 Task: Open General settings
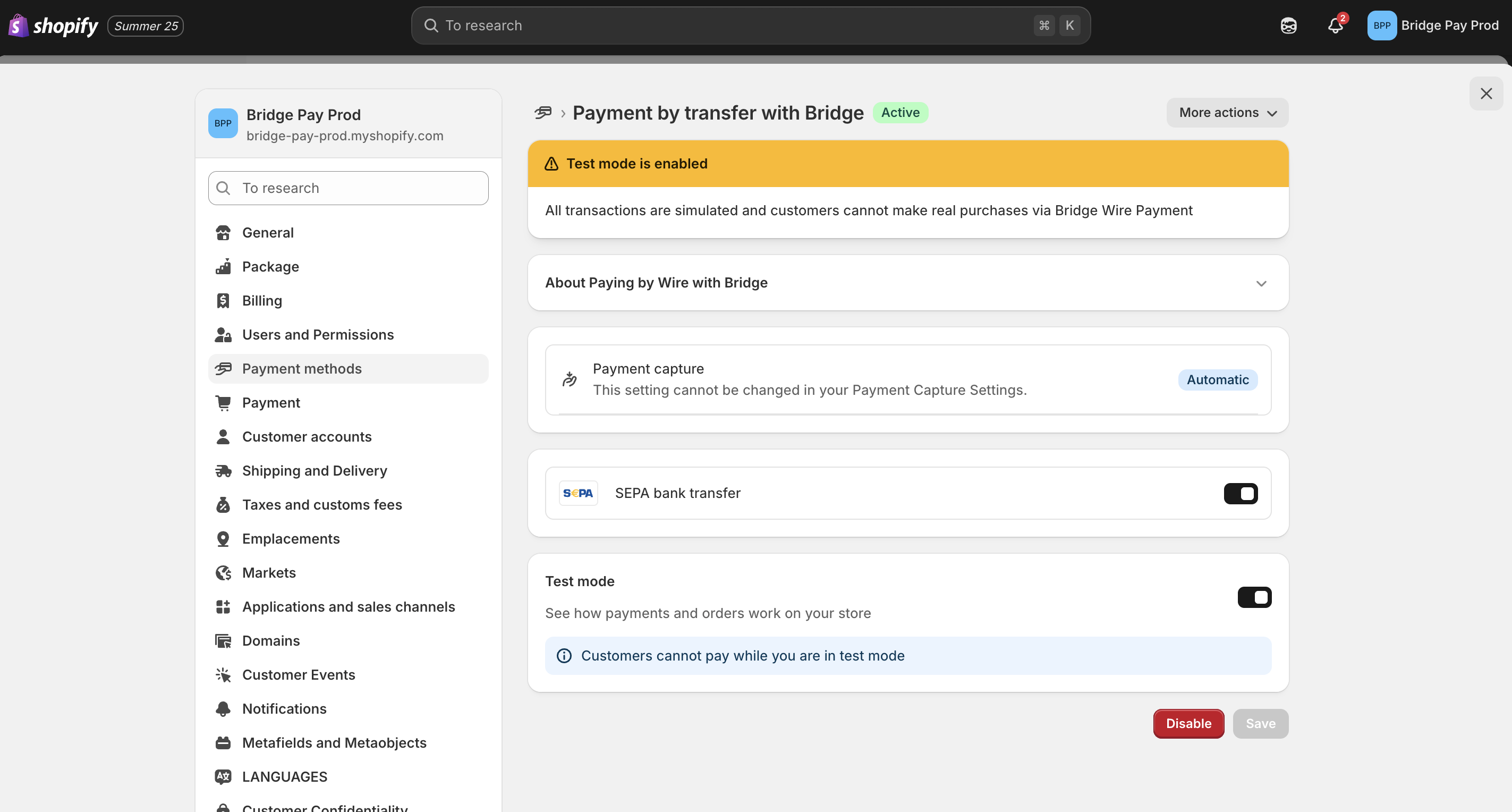coord(348,233)
